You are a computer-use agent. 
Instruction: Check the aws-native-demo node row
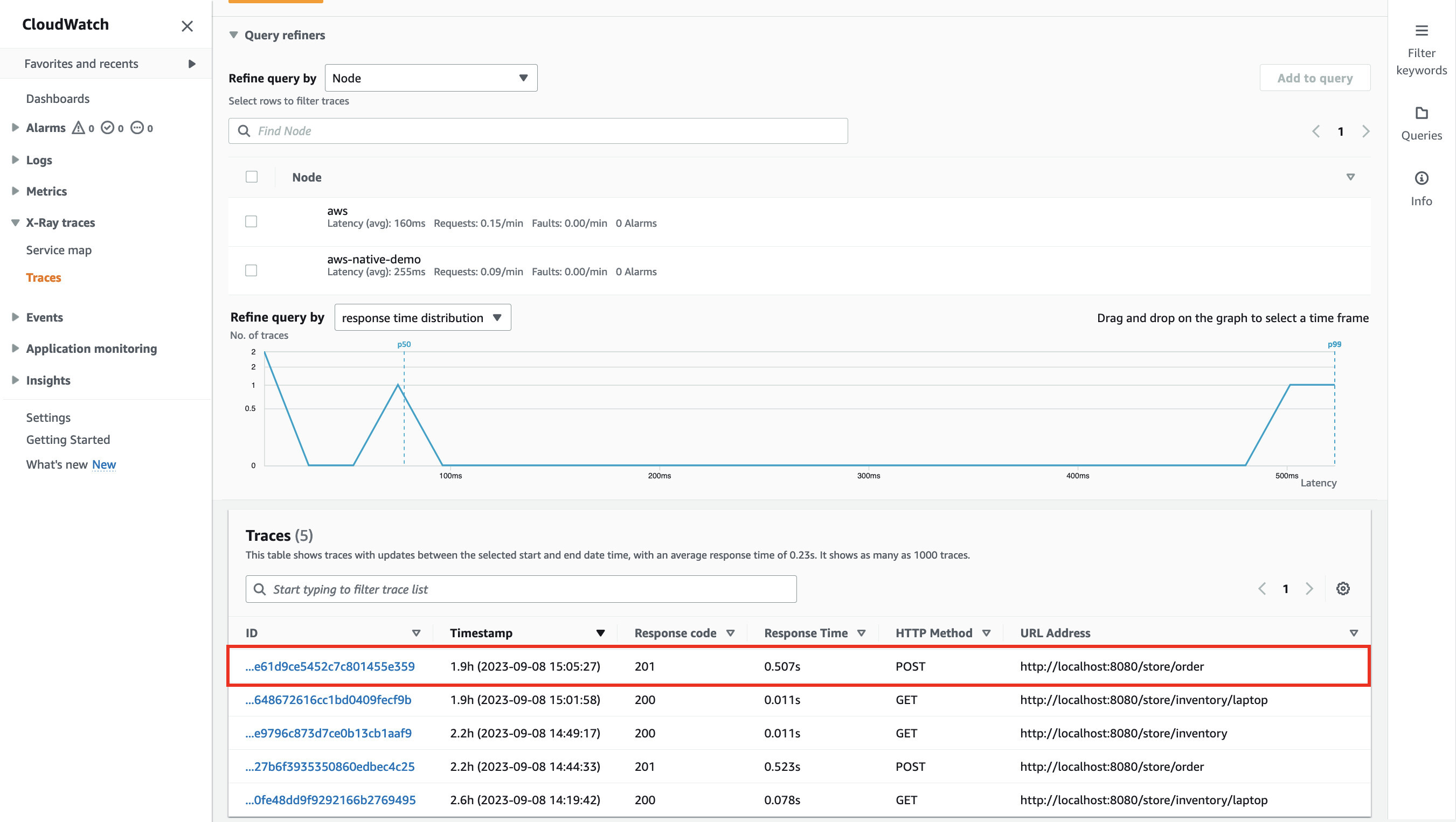tap(251, 270)
